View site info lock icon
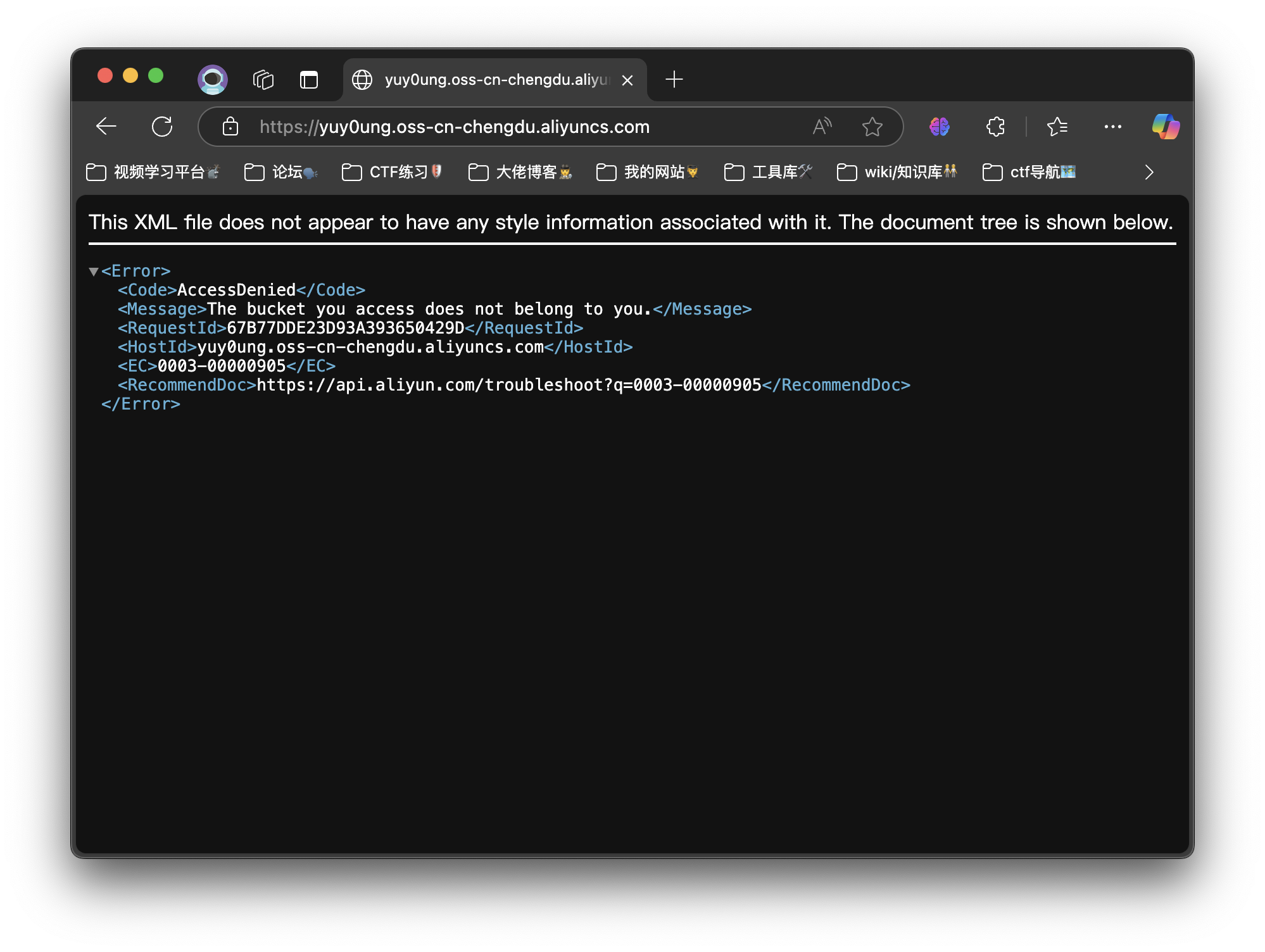This screenshot has height=952, width=1265. pyautogui.click(x=230, y=127)
